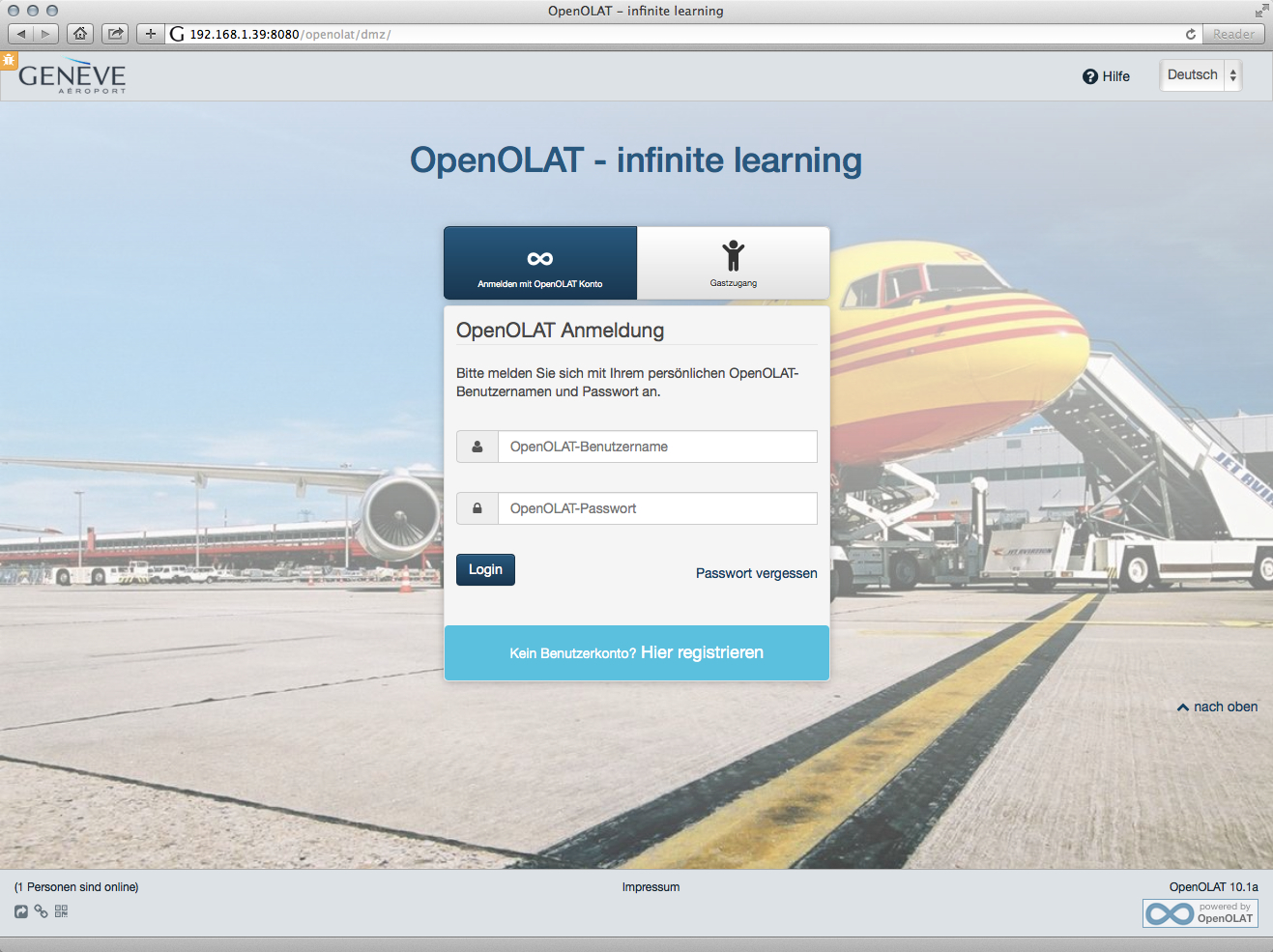
Task: Click the Genève Aéroport logo
Action: (x=72, y=77)
